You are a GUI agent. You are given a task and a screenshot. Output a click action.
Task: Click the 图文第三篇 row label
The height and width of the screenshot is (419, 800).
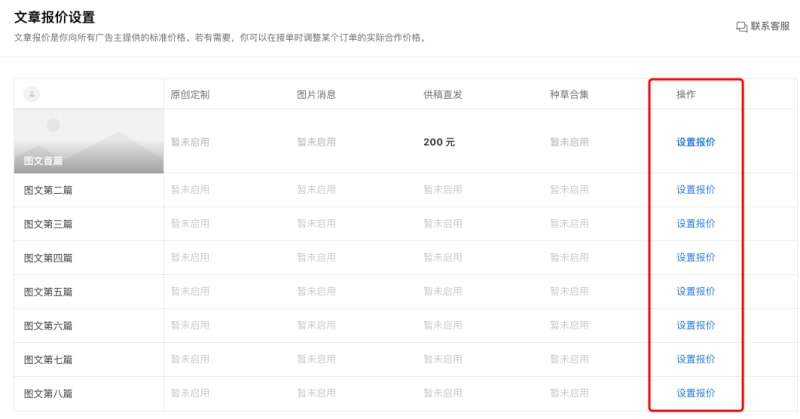(48, 224)
